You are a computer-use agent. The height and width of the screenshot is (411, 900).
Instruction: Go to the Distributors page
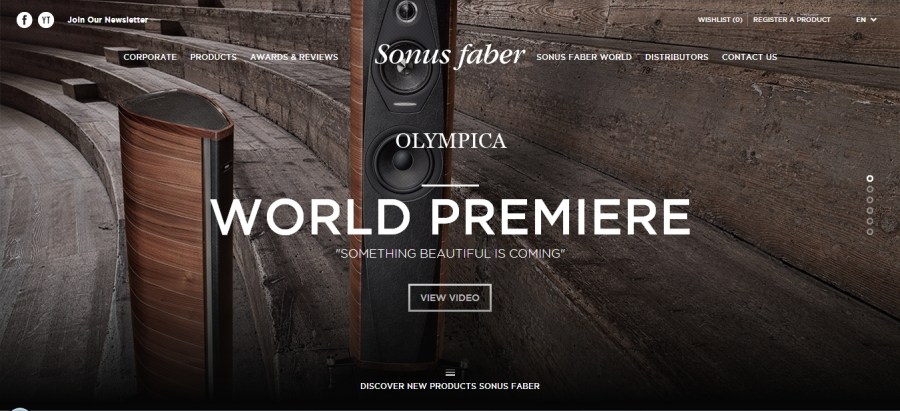tap(677, 57)
